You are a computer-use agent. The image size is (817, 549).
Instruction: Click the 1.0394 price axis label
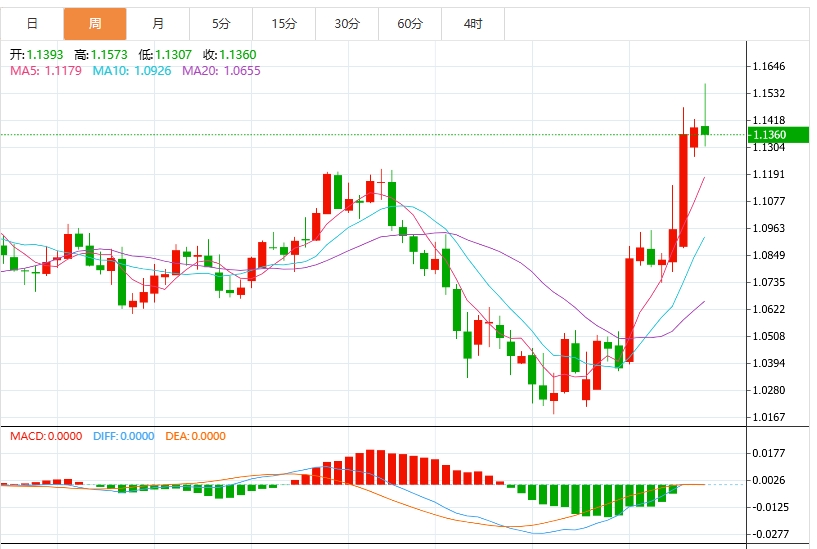coord(769,363)
